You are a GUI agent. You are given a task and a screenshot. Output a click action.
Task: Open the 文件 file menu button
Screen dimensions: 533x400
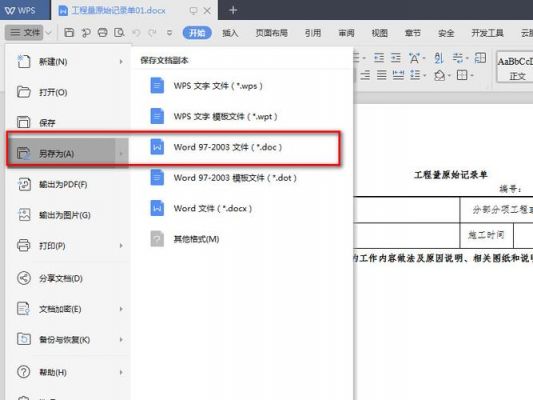click(24, 33)
